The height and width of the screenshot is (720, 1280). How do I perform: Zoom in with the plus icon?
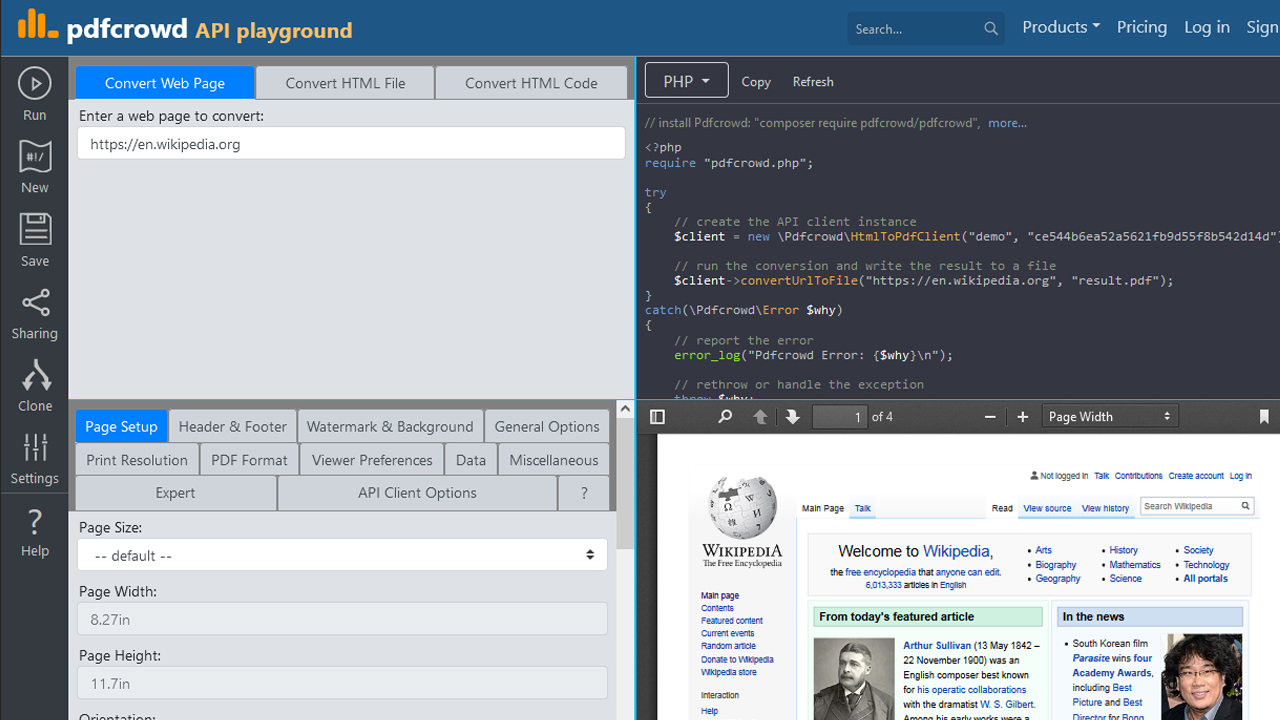1022,417
